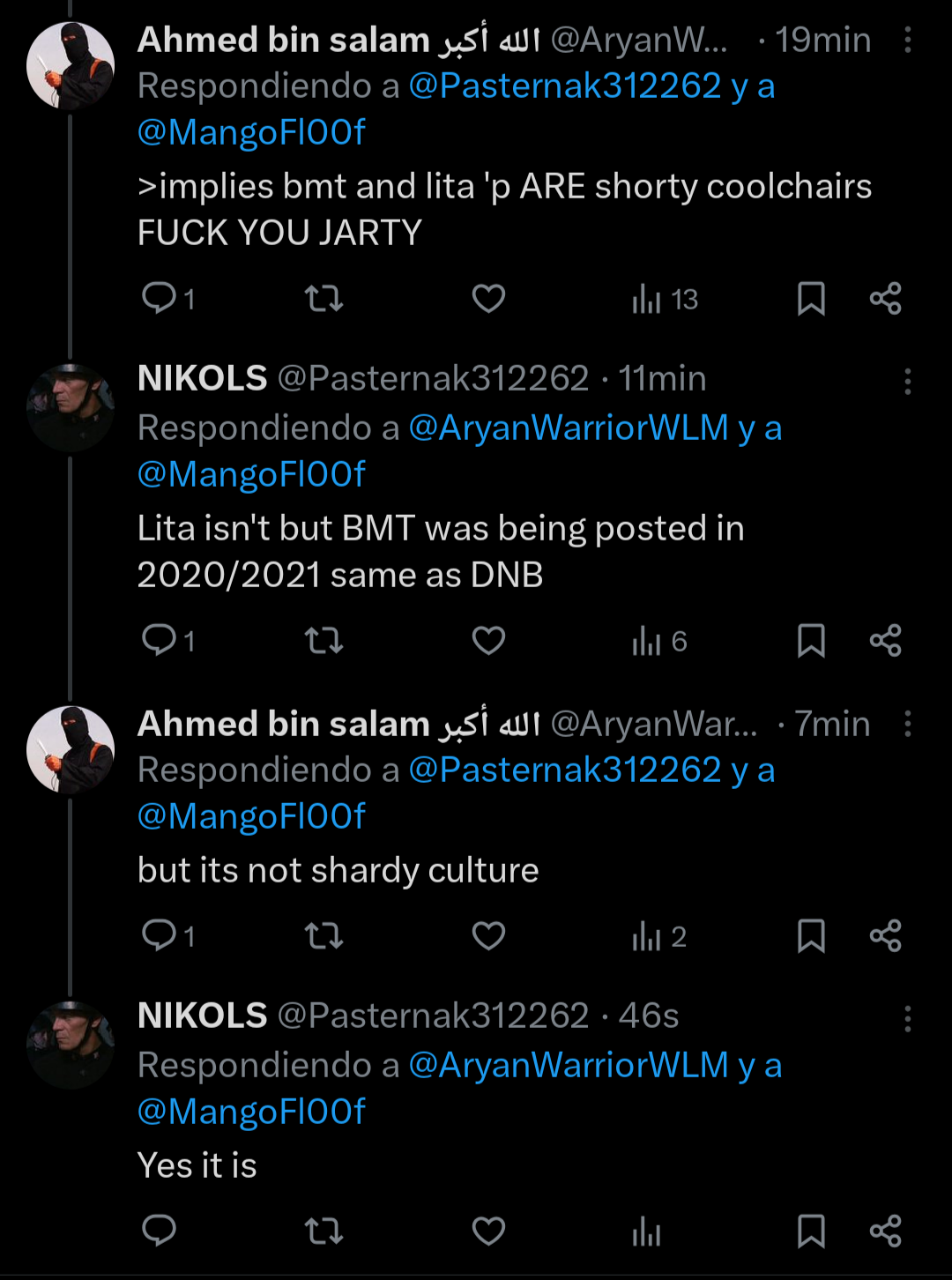This screenshot has width=952, height=1280.
Task: Like the 19min reply by Ahmed bin salam
Action: click(488, 299)
